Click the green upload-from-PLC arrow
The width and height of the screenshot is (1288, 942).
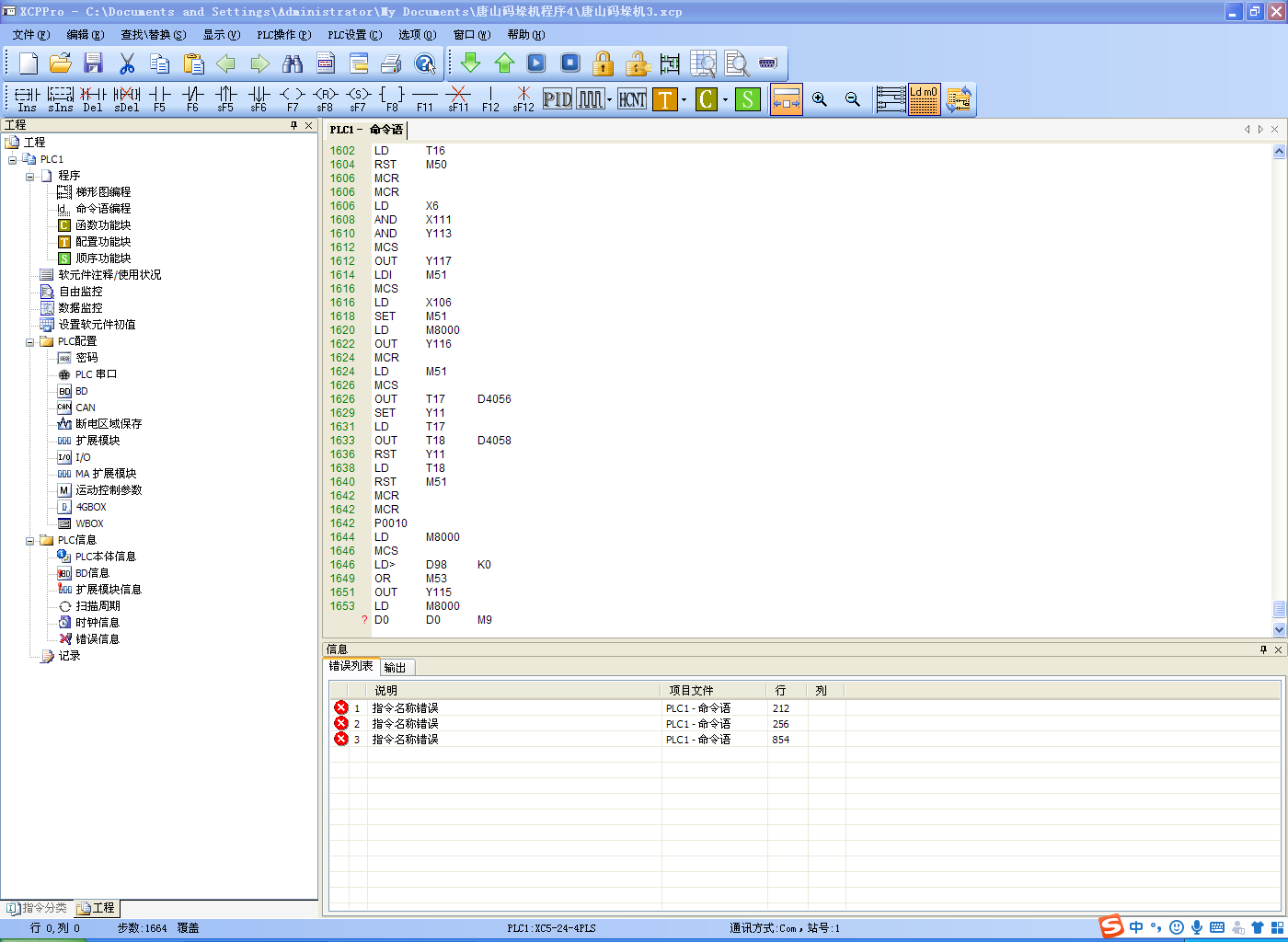tap(504, 63)
